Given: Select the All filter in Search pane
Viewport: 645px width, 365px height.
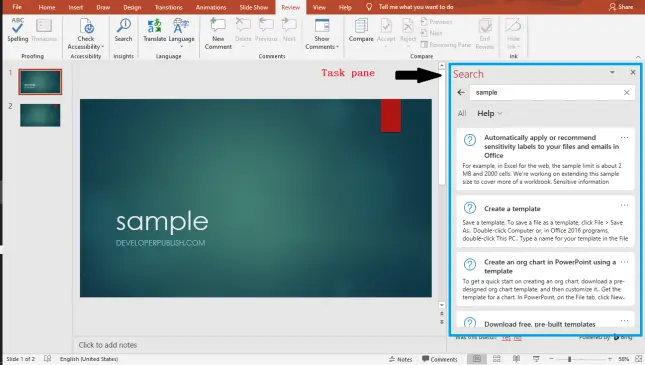Looking at the screenshot, I should [462, 113].
